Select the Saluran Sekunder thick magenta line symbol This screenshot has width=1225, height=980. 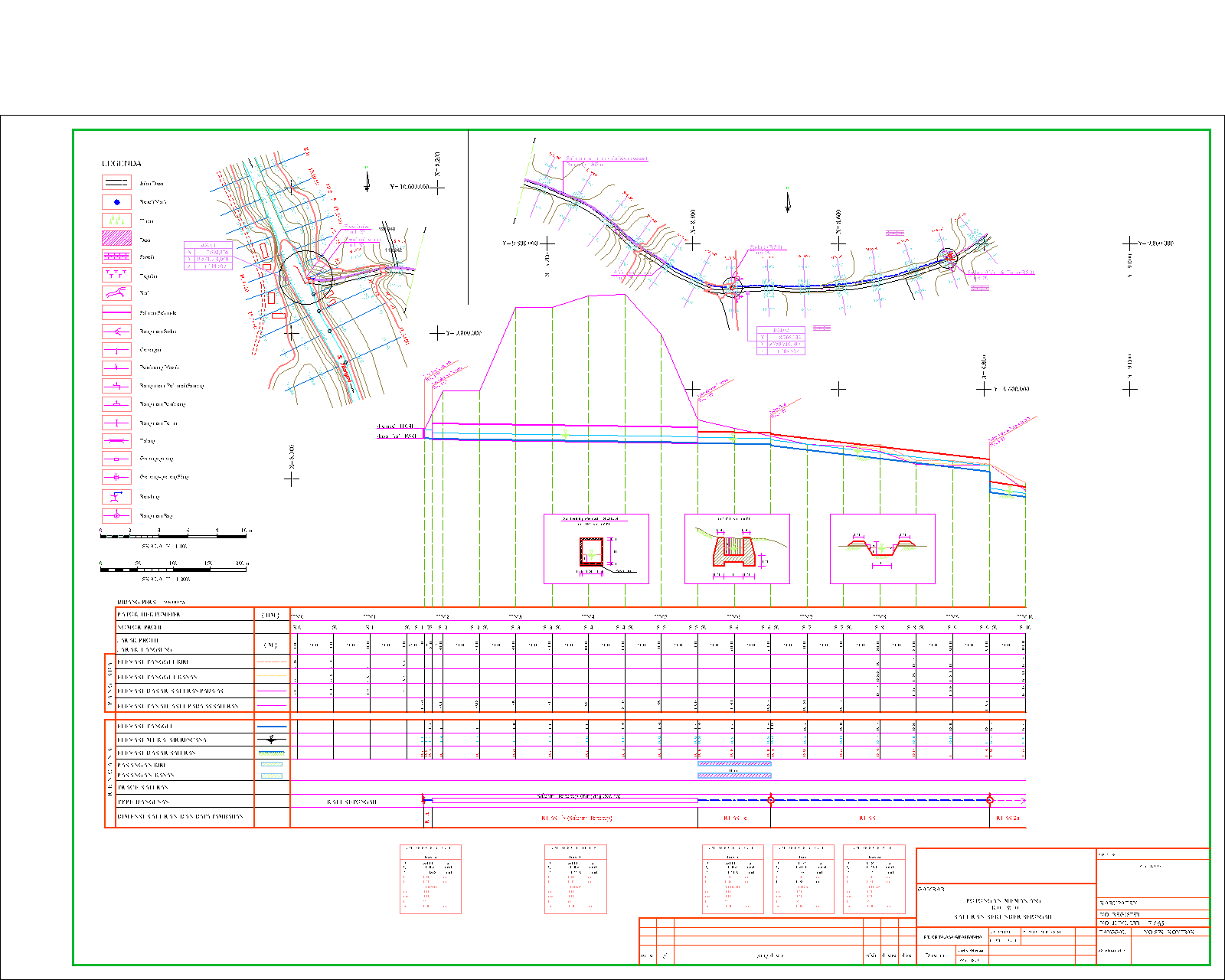[116, 313]
